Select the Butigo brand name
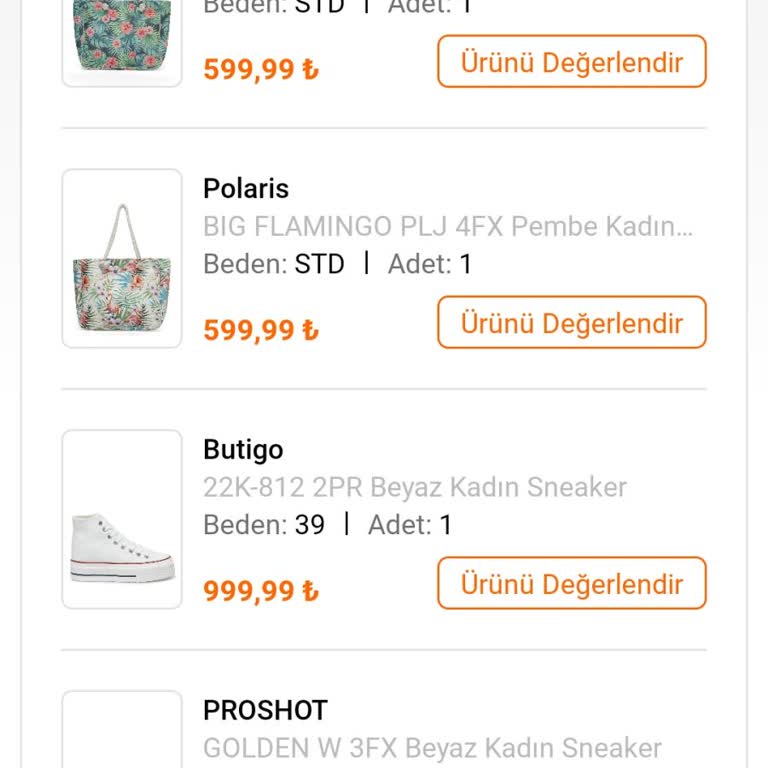Screen dimensions: 768x768 [243, 449]
